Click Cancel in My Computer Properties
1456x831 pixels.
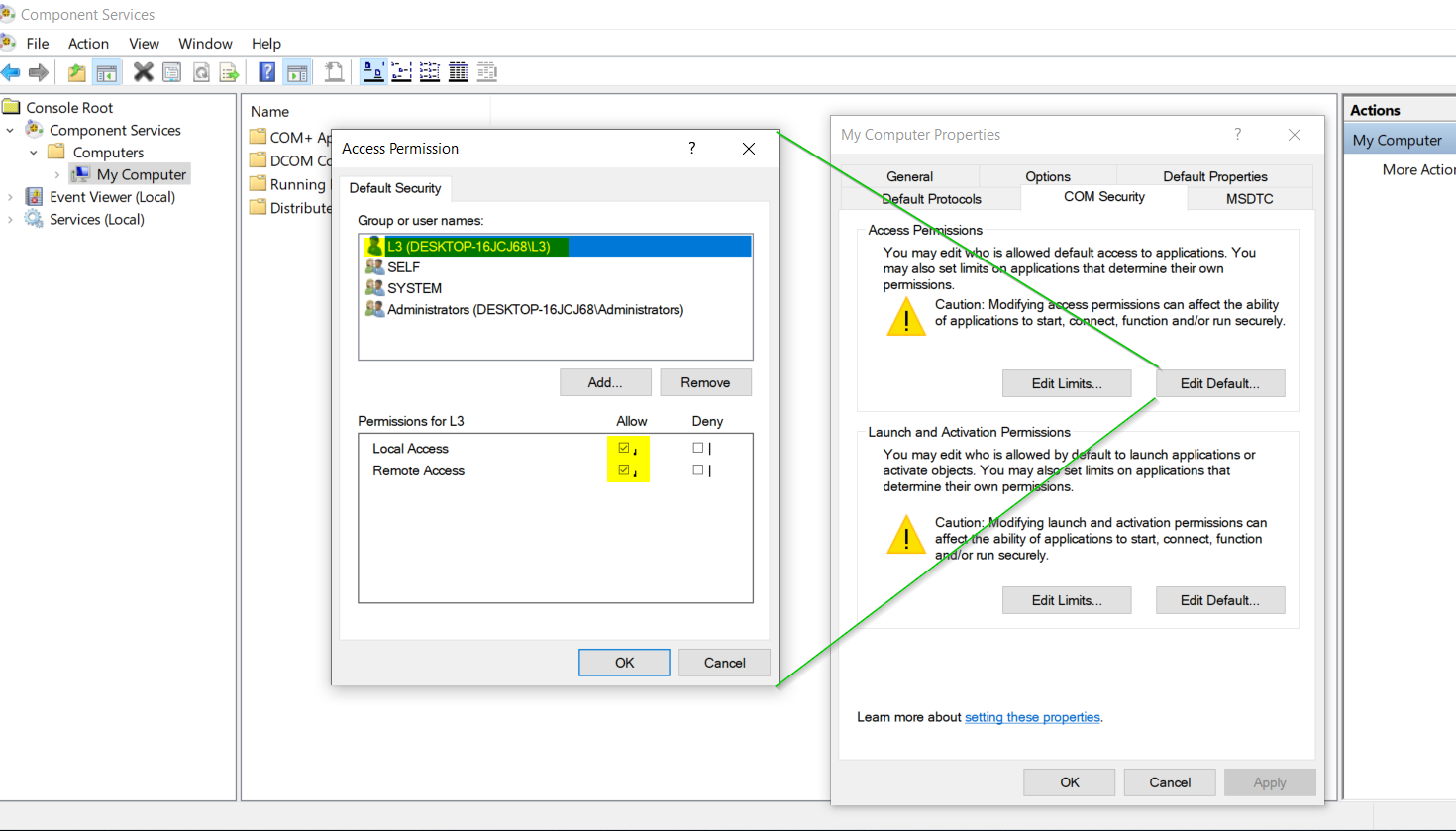pos(1170,782)
